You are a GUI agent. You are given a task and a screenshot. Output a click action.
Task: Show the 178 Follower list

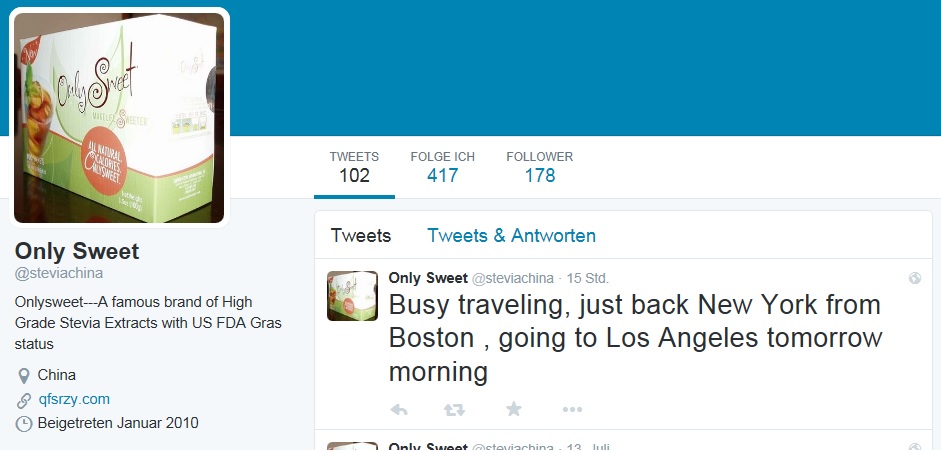pyautogui.click(x=539, y=168)
